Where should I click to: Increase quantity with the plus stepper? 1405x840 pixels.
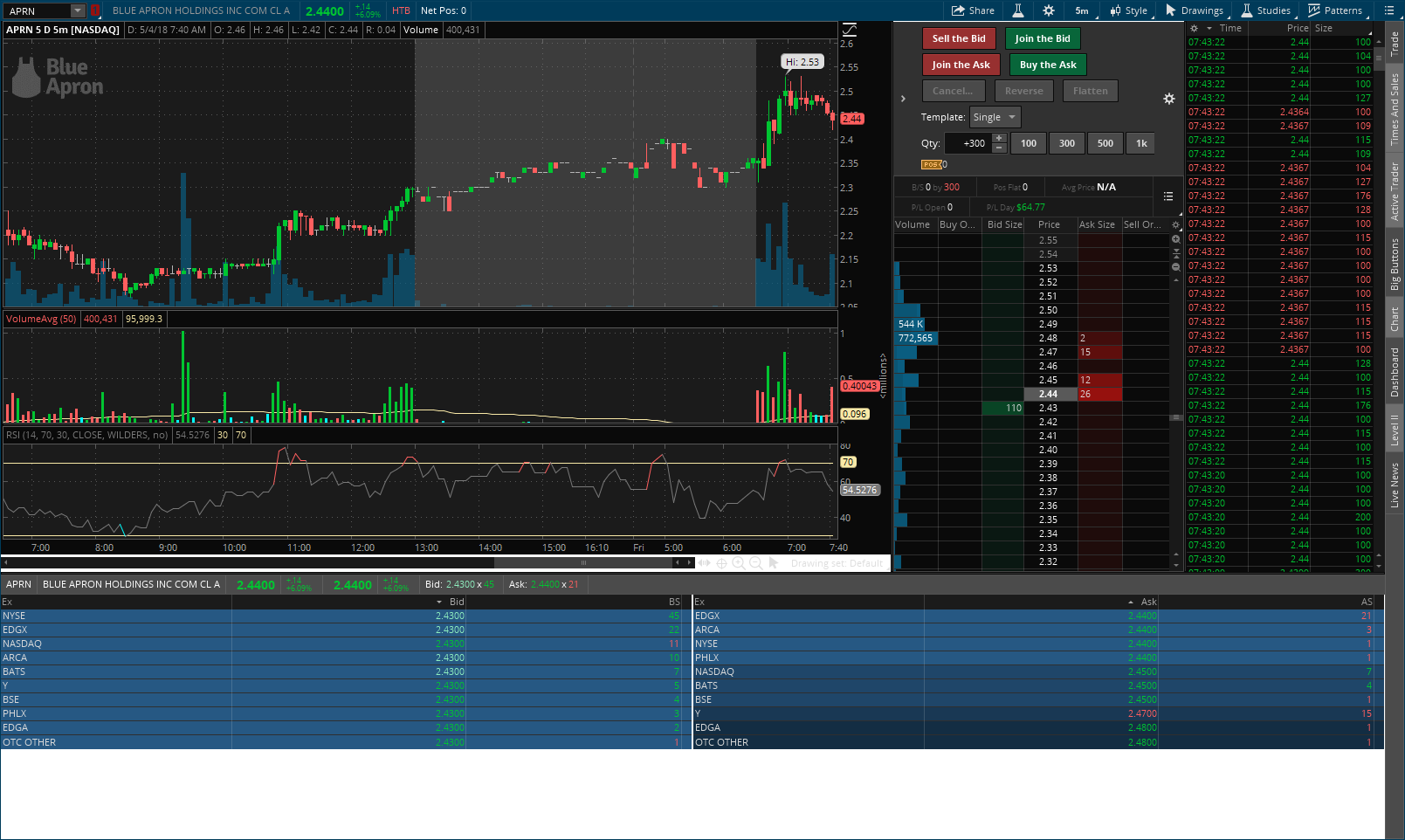click(999, 138)
